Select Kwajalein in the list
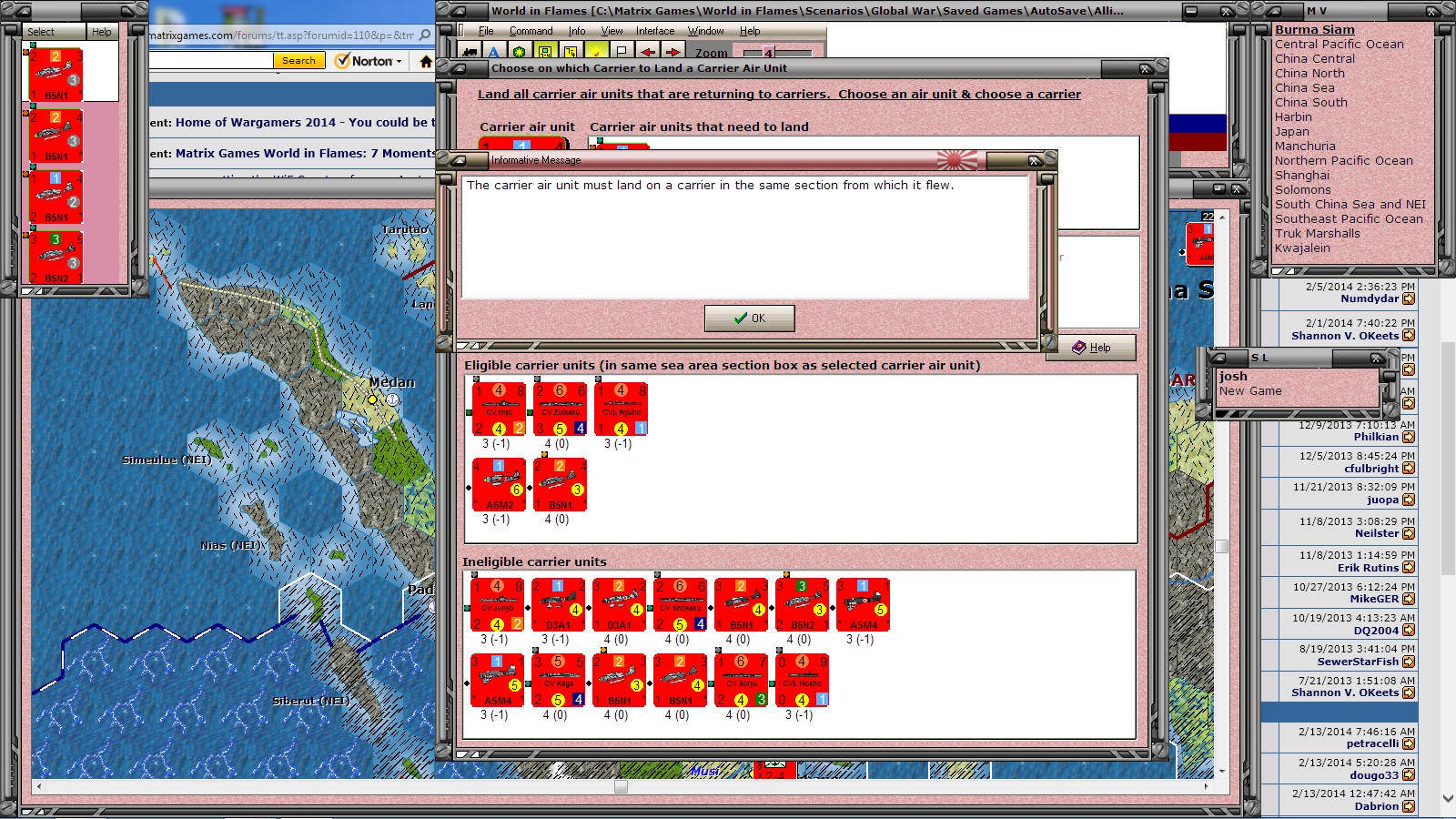 click(x=1302, y=248)
